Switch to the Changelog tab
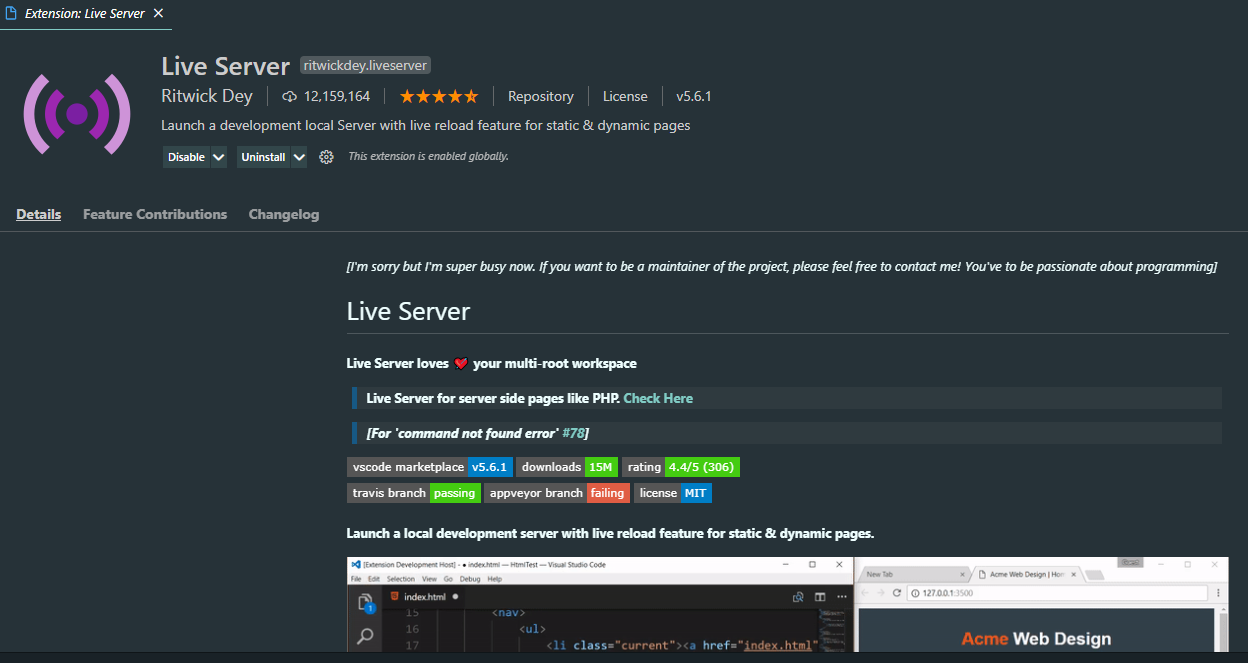The height and width of the screenshot is (663, 1248). [284, 214]
